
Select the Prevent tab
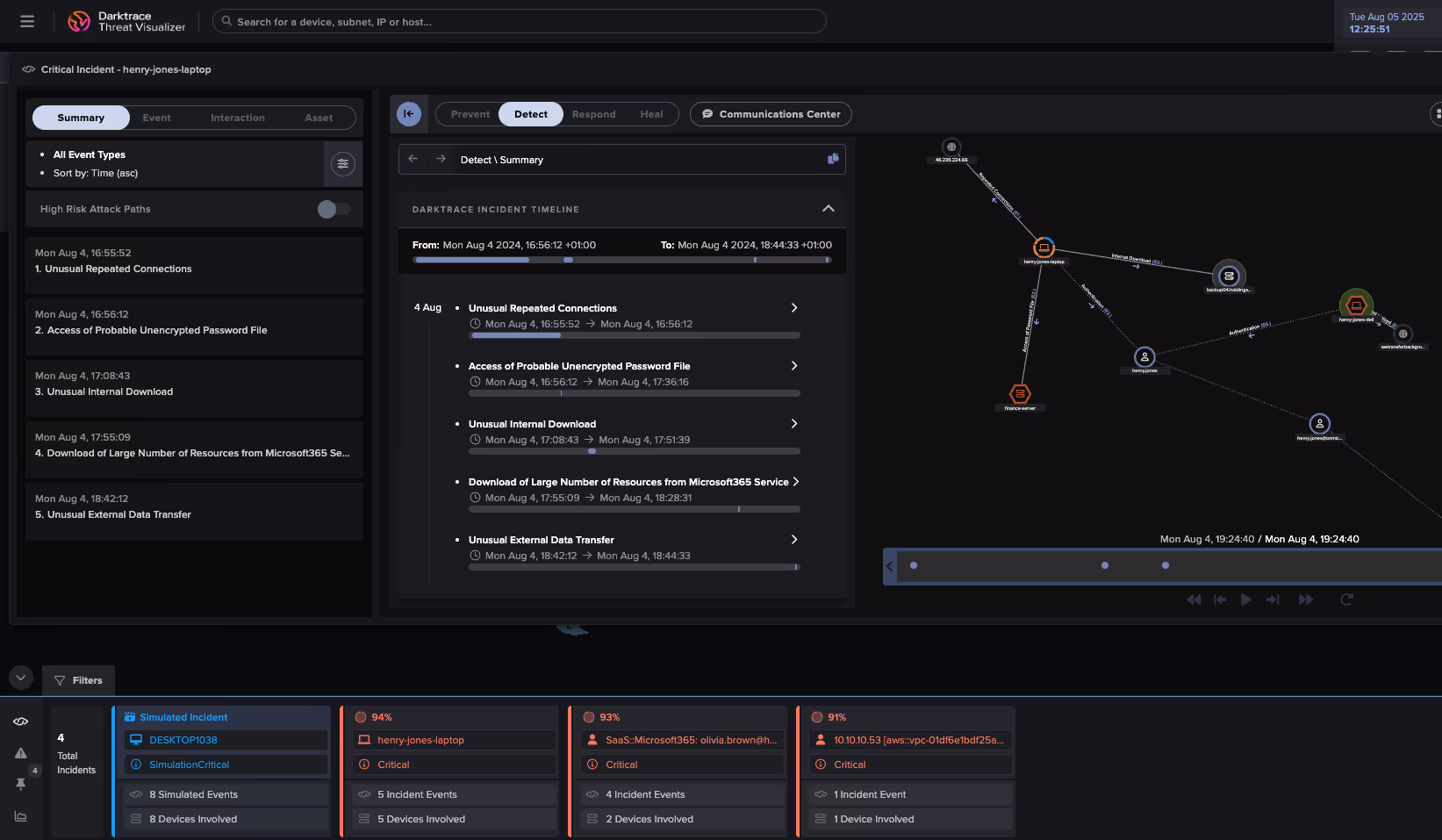[x=470, y=114]
